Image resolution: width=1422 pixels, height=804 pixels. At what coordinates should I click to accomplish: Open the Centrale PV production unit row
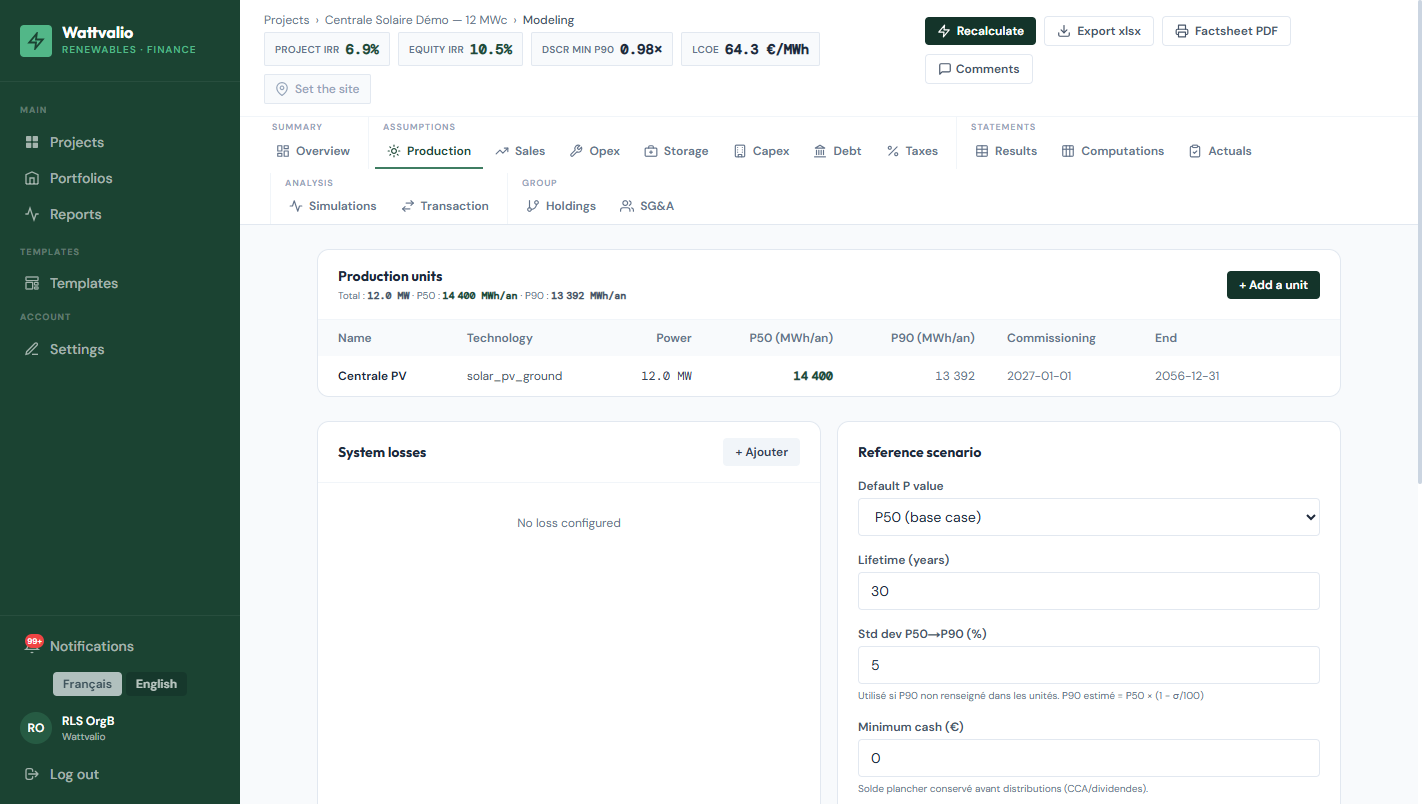click(x=828, y=376)
